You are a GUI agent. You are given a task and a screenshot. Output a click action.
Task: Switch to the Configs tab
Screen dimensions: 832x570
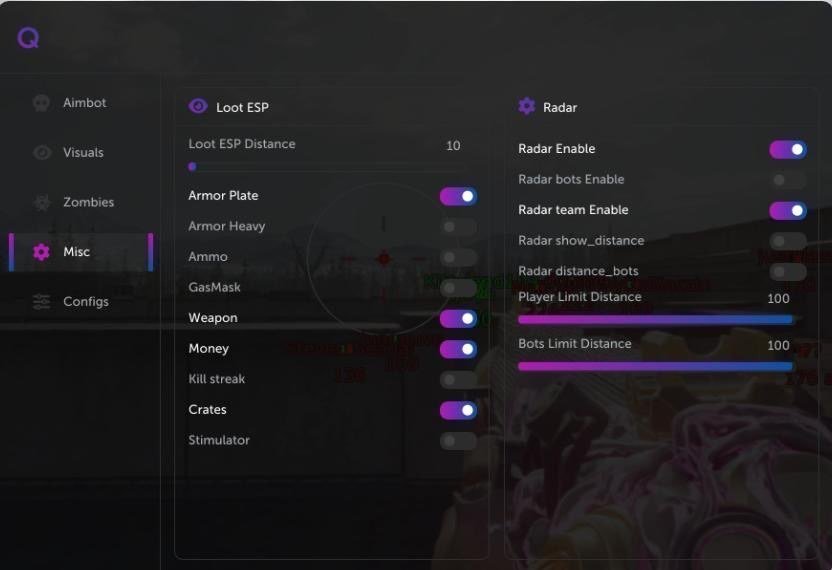(x=86, y=301)
